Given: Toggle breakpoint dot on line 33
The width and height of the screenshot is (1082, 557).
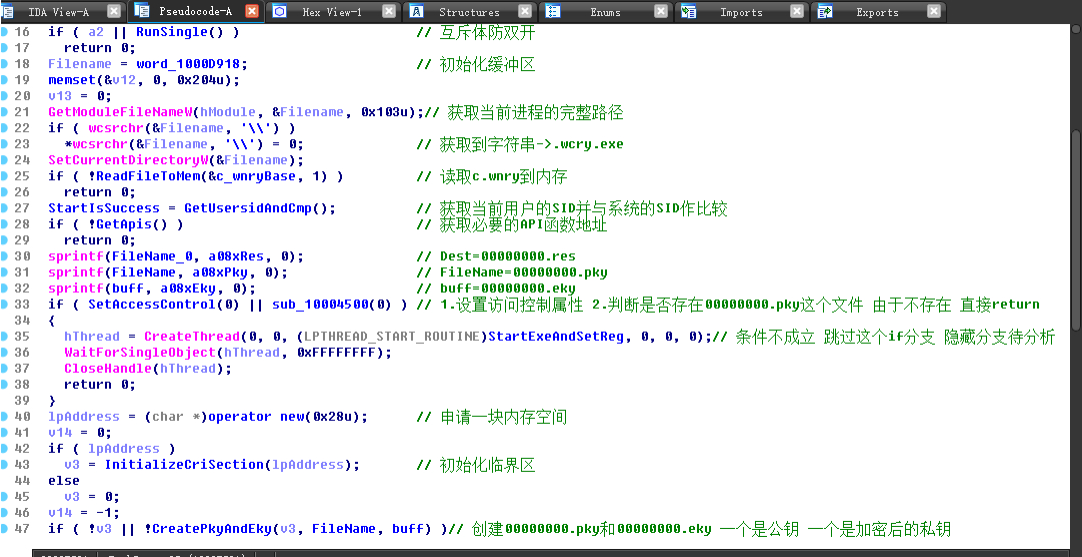Looking at the screenshot, I should tap(5, 304).
